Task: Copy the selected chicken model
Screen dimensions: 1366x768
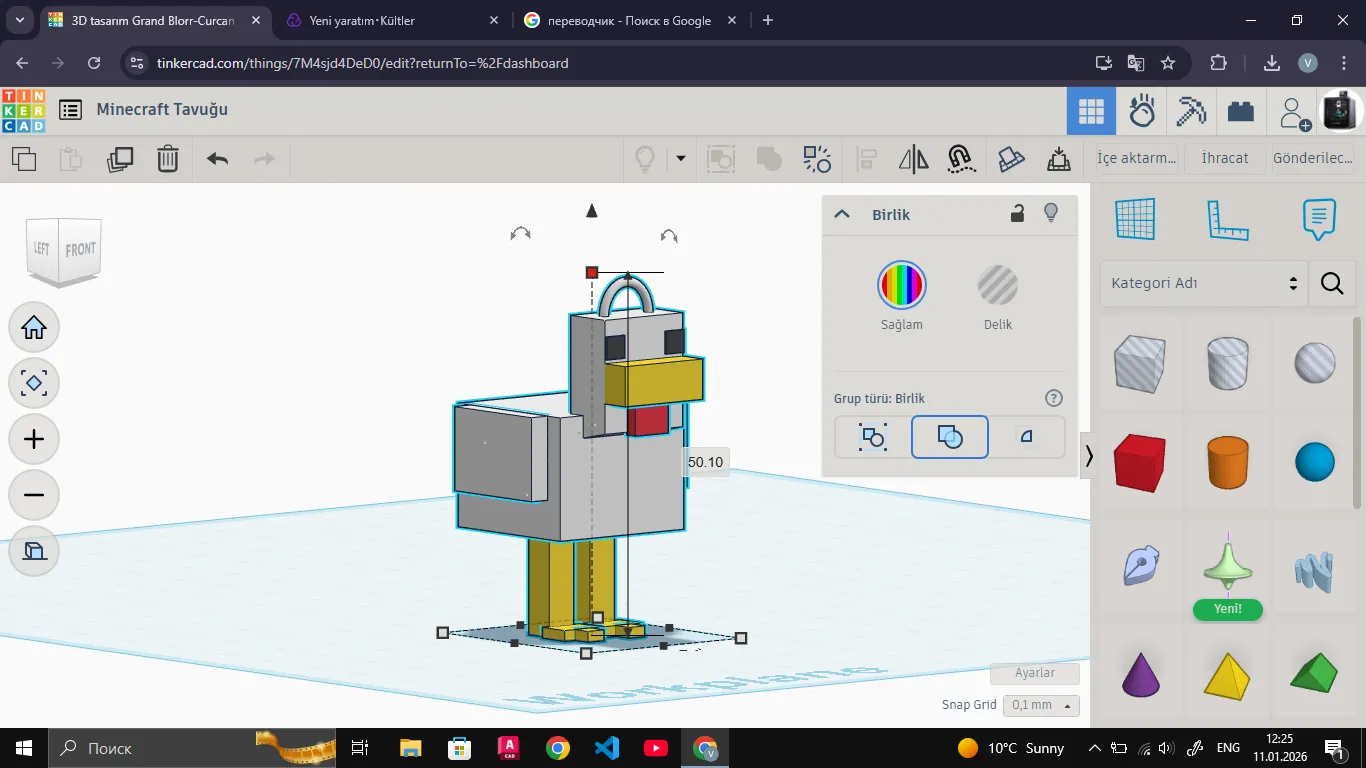Action: (24, 159)
